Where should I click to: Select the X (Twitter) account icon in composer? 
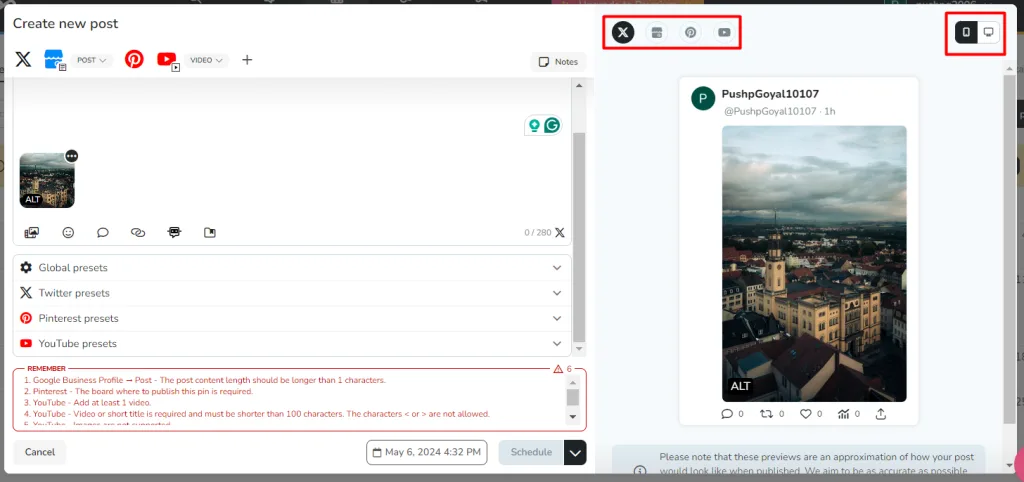click(x=23, y=59)
